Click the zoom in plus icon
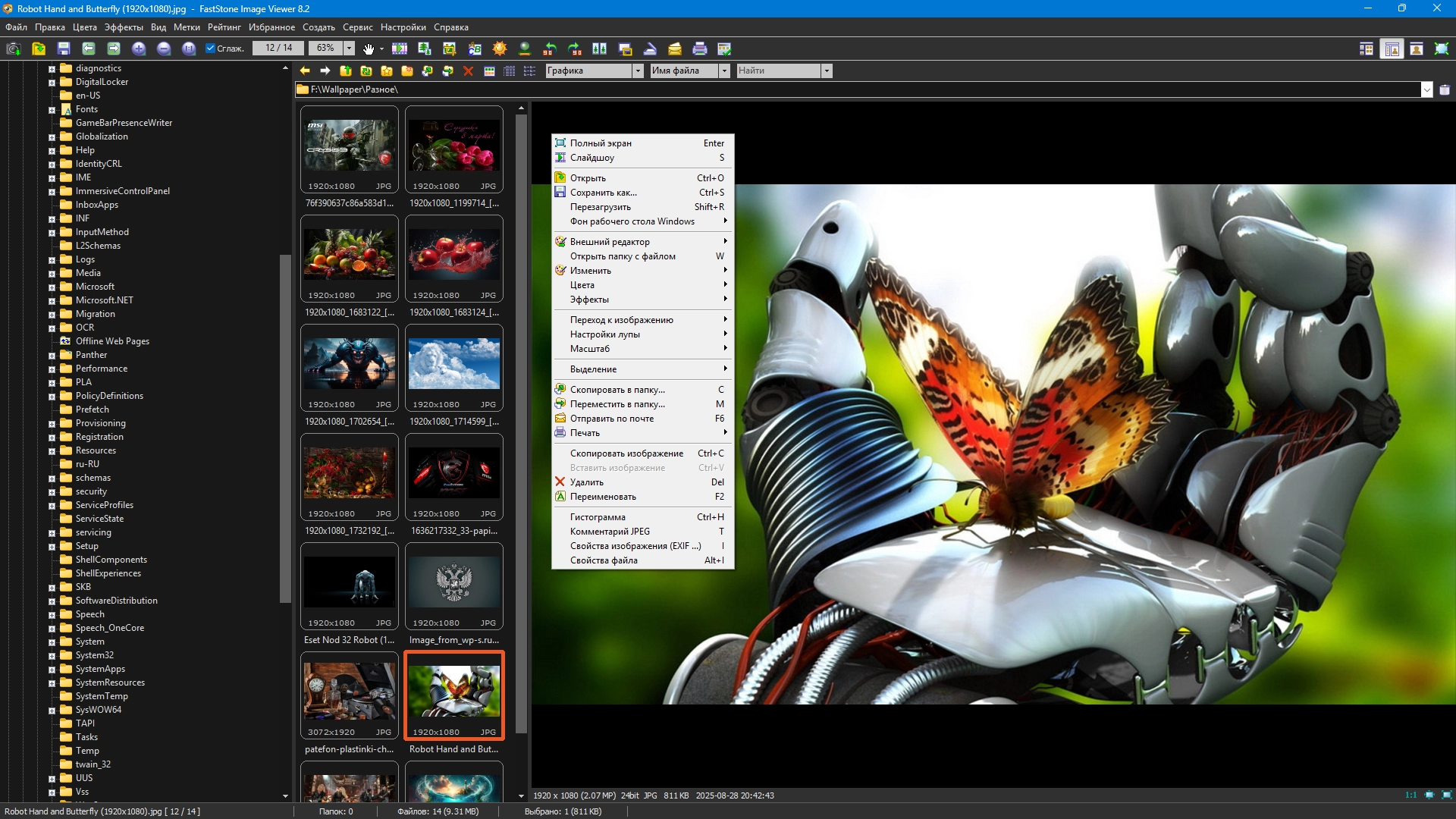The width and height of the screenshot is (1456, 819). click(139, 49)
